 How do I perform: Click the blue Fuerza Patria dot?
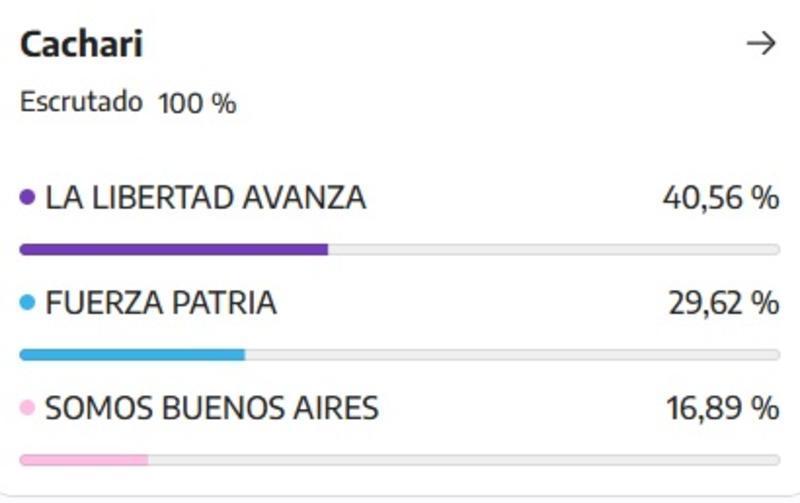click(27, 303)
